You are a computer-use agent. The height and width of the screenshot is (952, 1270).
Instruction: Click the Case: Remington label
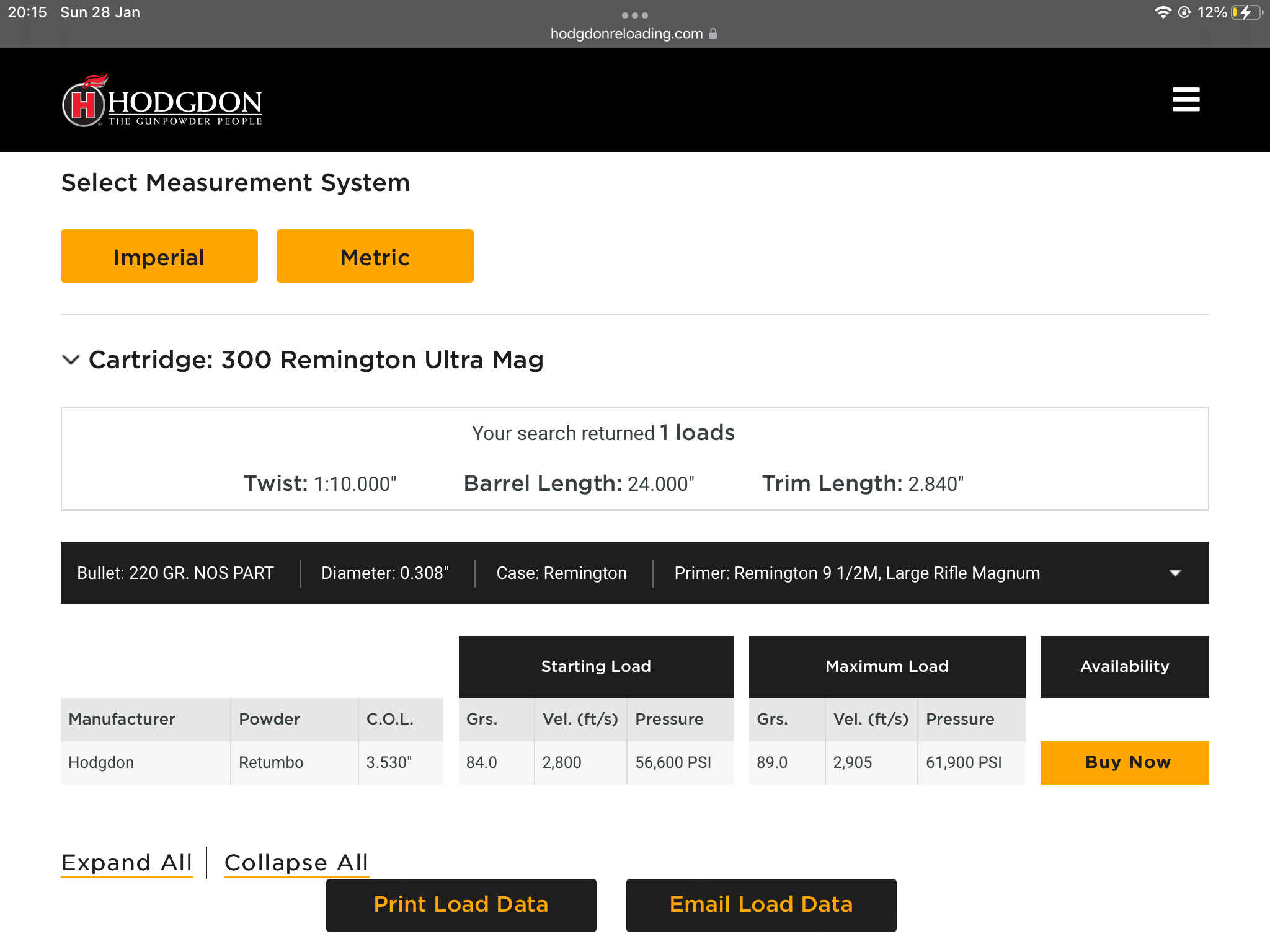(x=561, y=573)
